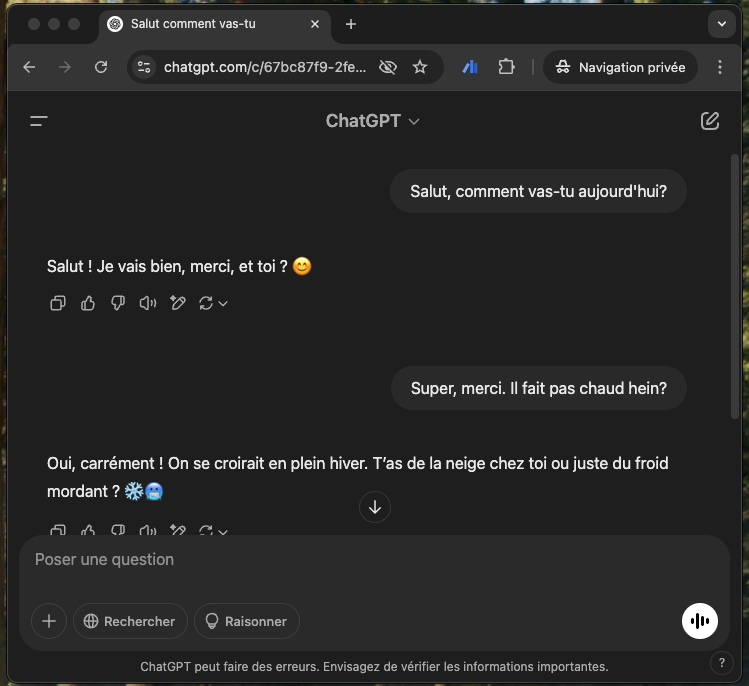Image resolution: width=749 pixels, height=686 pixels.
Task: Thumbs up the "Je vais bien" reply
Action: click(x=88, y=303)
